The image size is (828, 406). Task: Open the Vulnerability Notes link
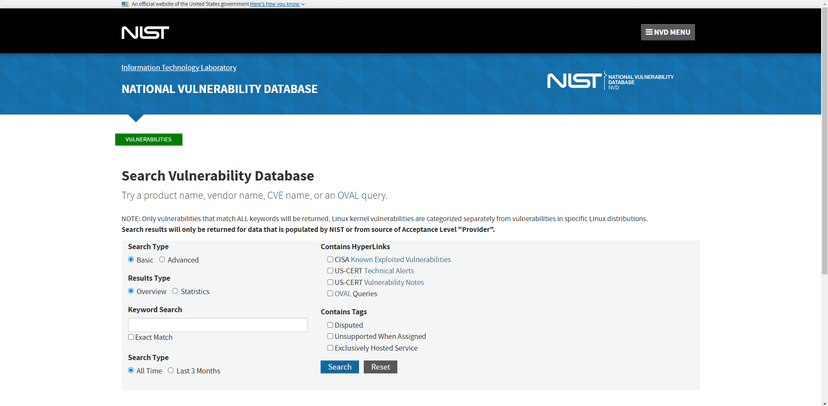(x=394, y=282)
